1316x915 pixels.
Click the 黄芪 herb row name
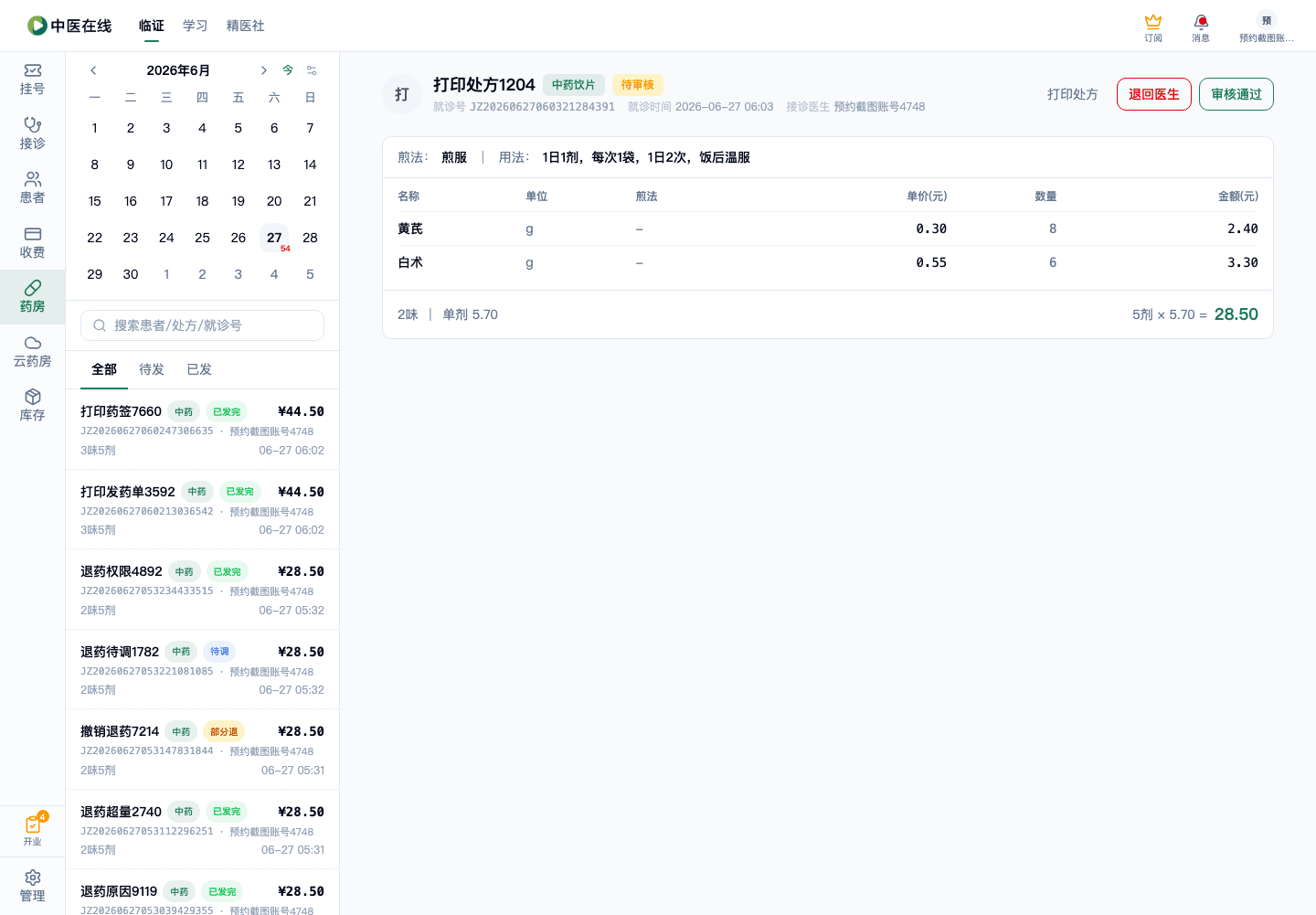coord(410,229)
